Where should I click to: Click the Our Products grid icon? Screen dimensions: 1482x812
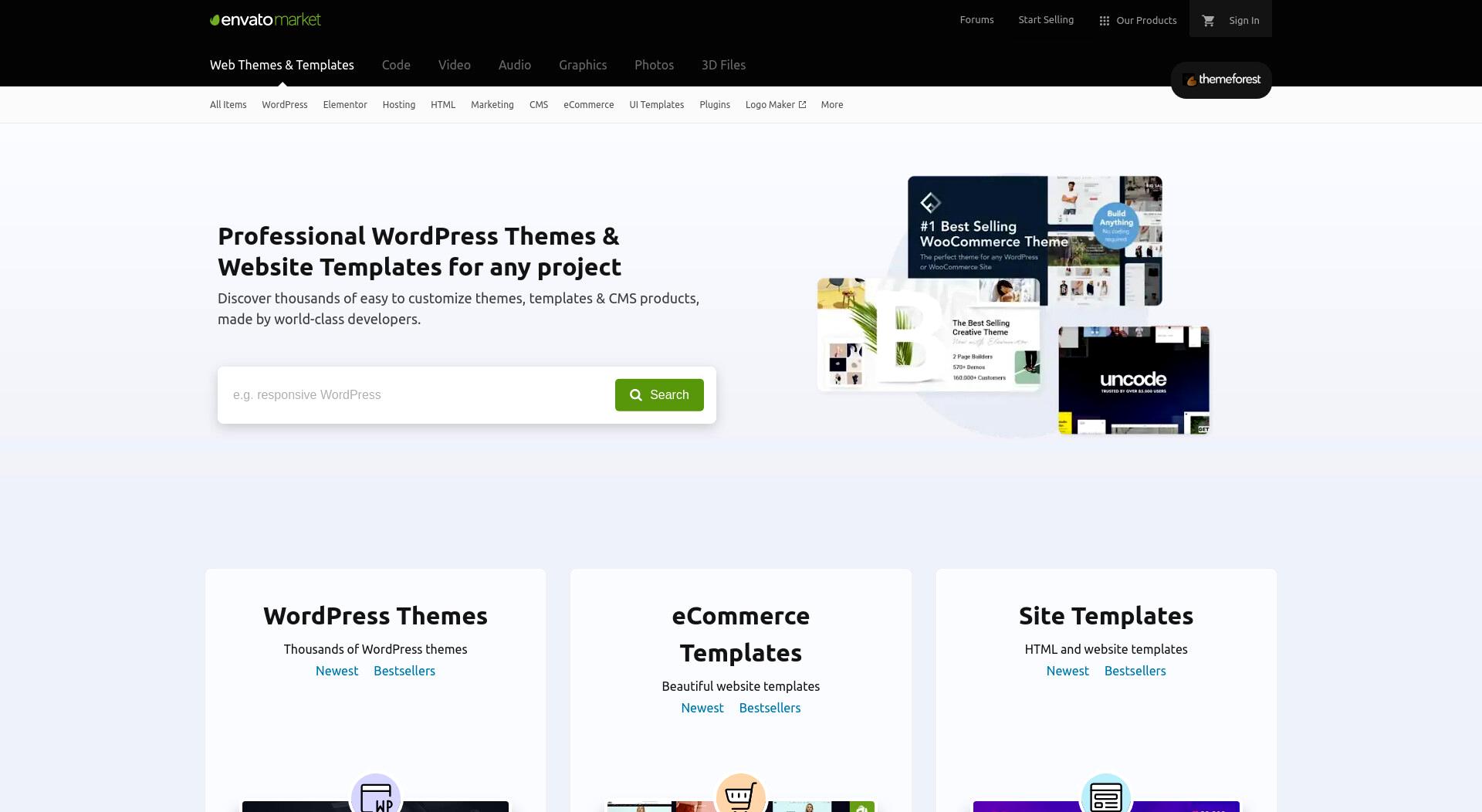(x=1104, y=21)
